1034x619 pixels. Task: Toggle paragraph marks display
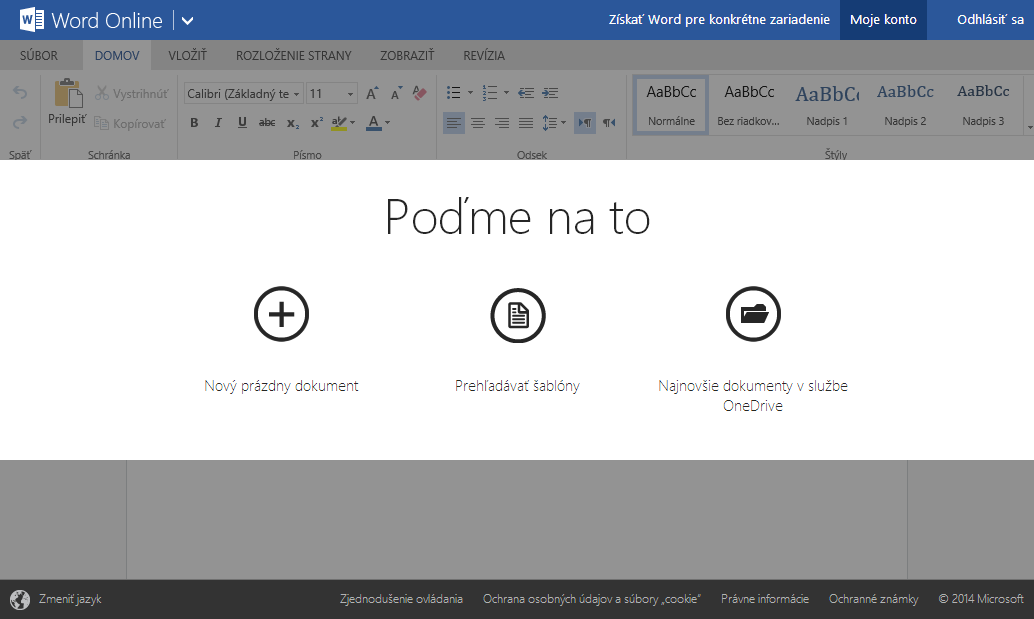coord(585,123)
